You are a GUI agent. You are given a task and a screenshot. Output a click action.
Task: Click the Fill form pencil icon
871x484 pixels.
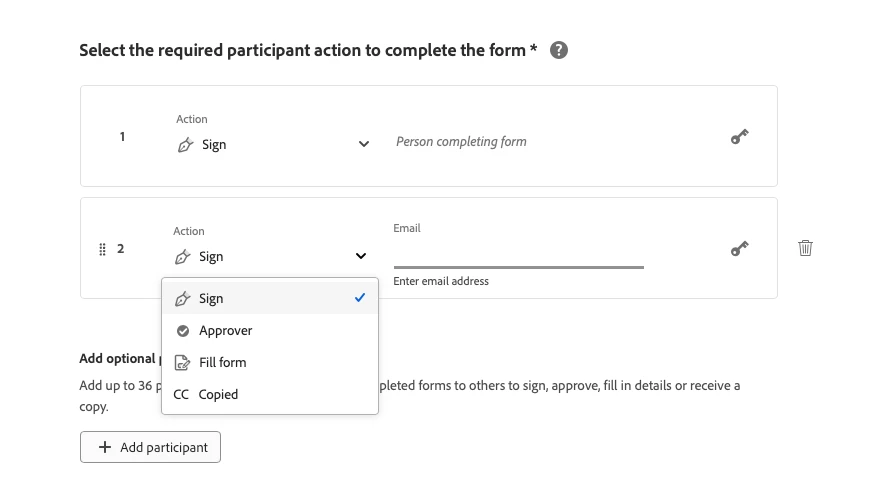182,363
